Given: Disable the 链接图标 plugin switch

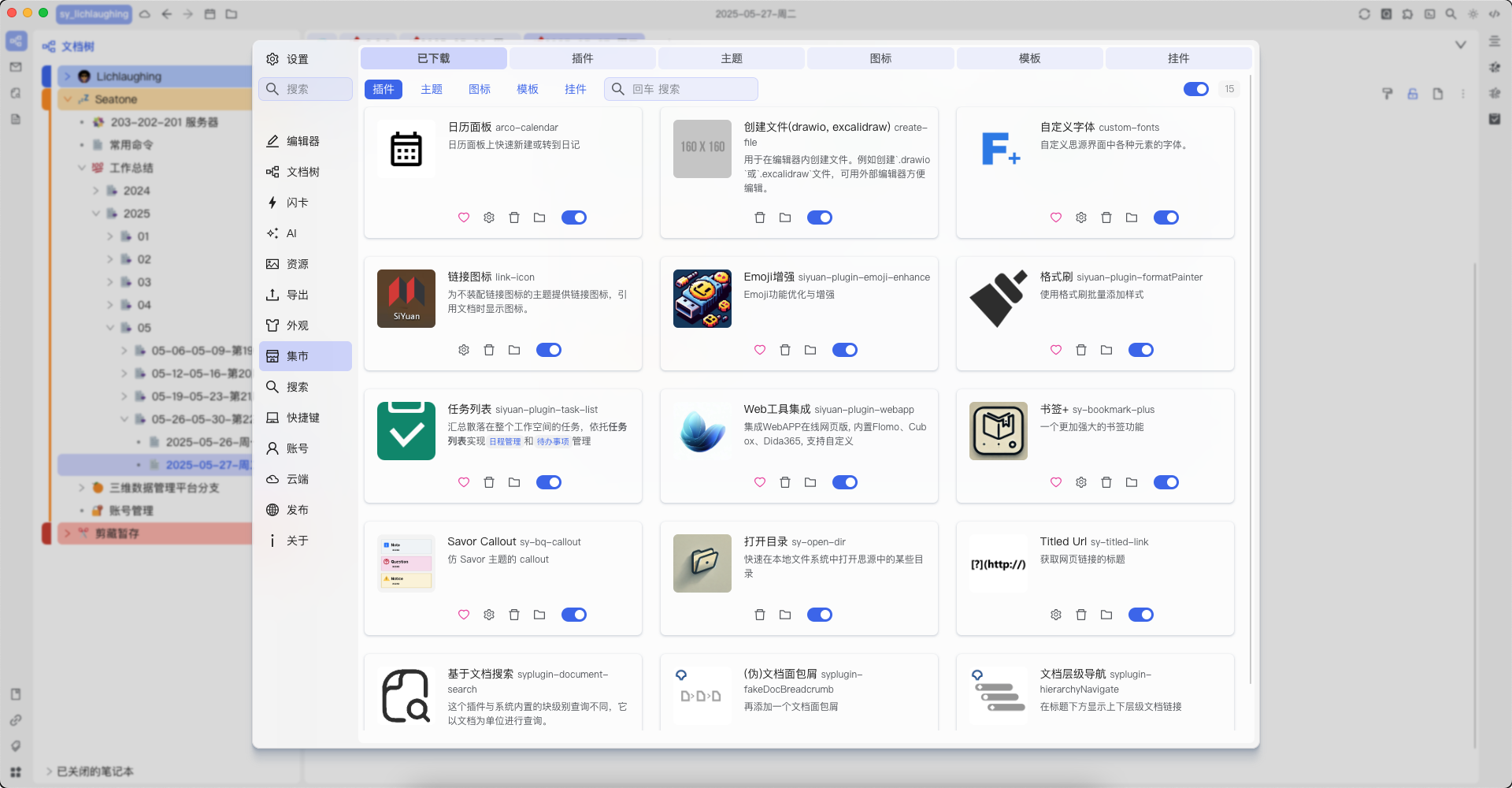Looking at the screenshot, I should 549,350.
